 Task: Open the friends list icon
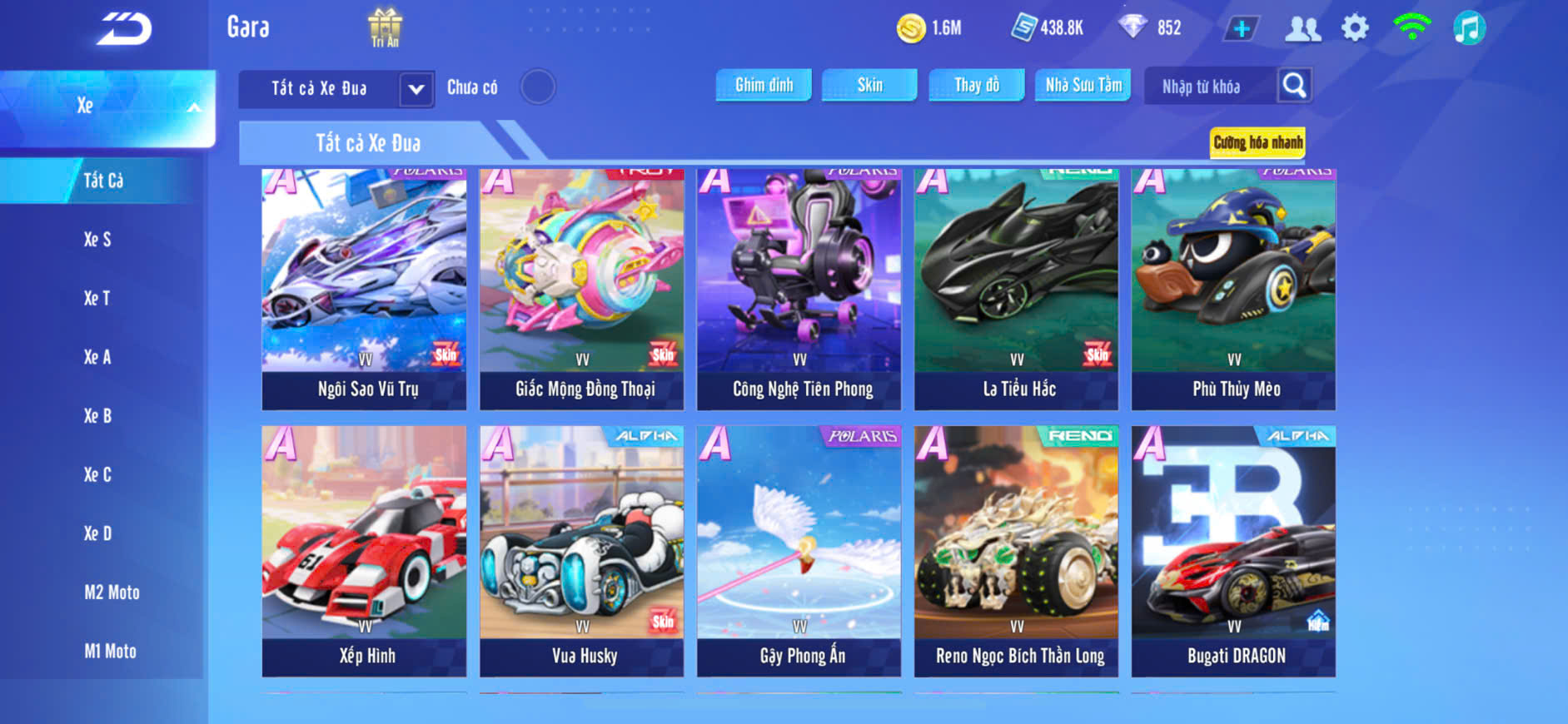1303,28
